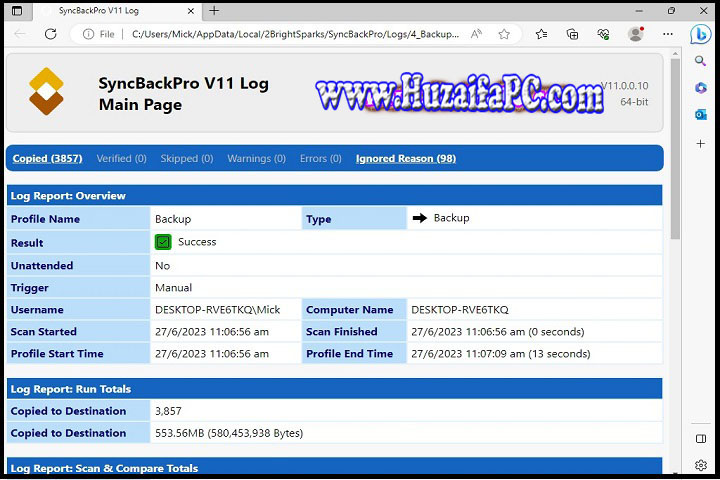Click the scrollbar up arrow
Viewport: 720px width, 480px height.
(x=675, y=54)
